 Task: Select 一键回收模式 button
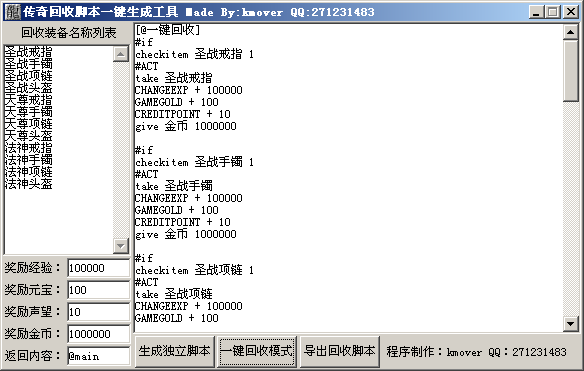pyautogui.click(x=257, y=351)
